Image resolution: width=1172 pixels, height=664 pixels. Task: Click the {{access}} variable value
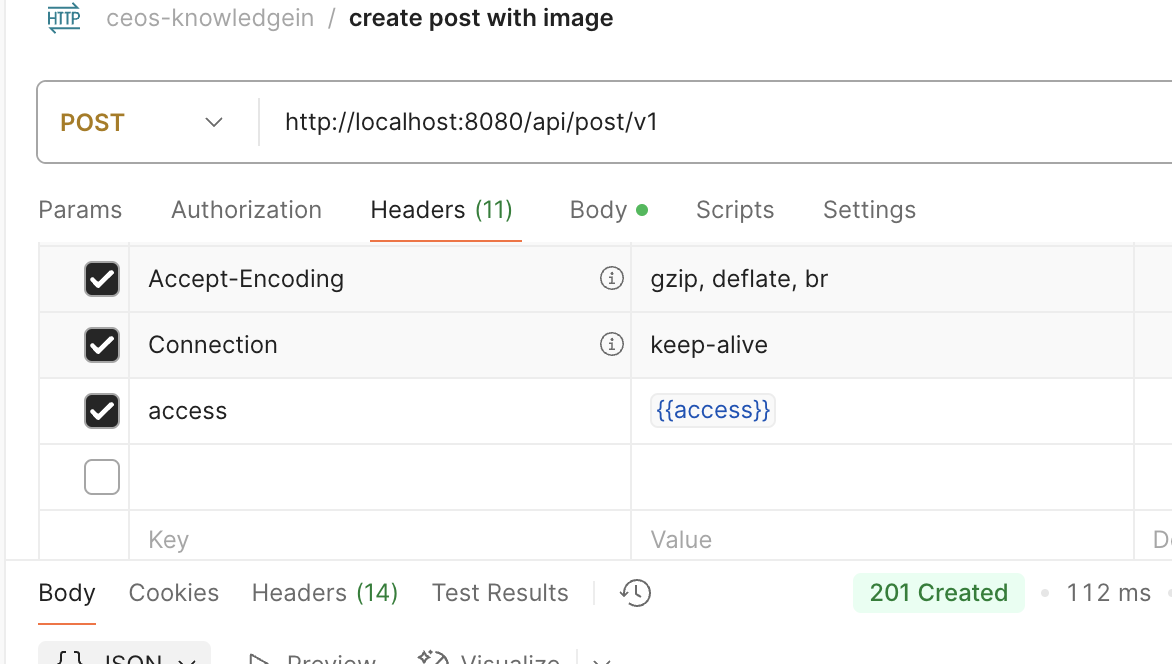coord(713,411)
